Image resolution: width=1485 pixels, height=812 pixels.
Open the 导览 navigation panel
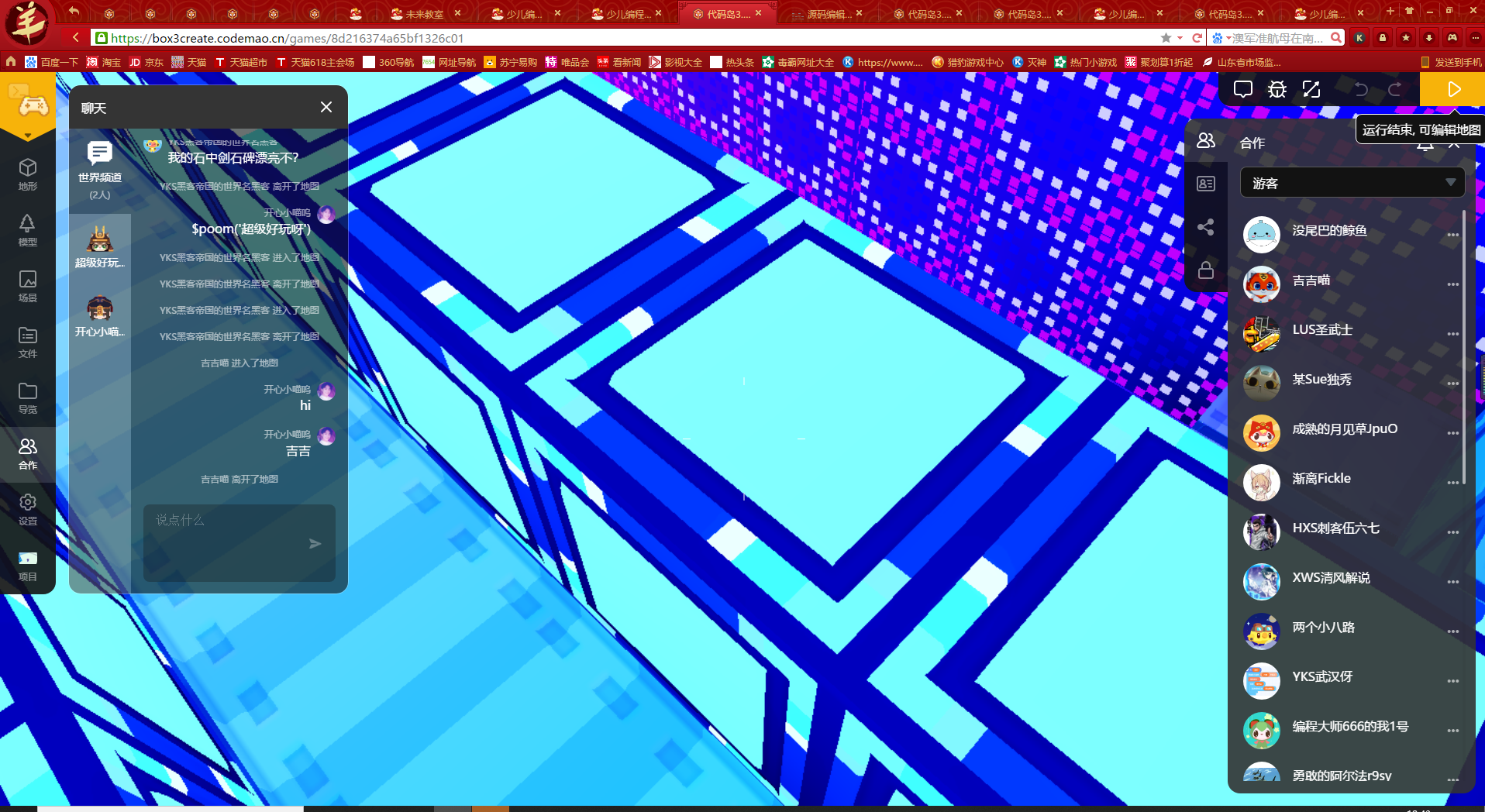click(28, 397)
